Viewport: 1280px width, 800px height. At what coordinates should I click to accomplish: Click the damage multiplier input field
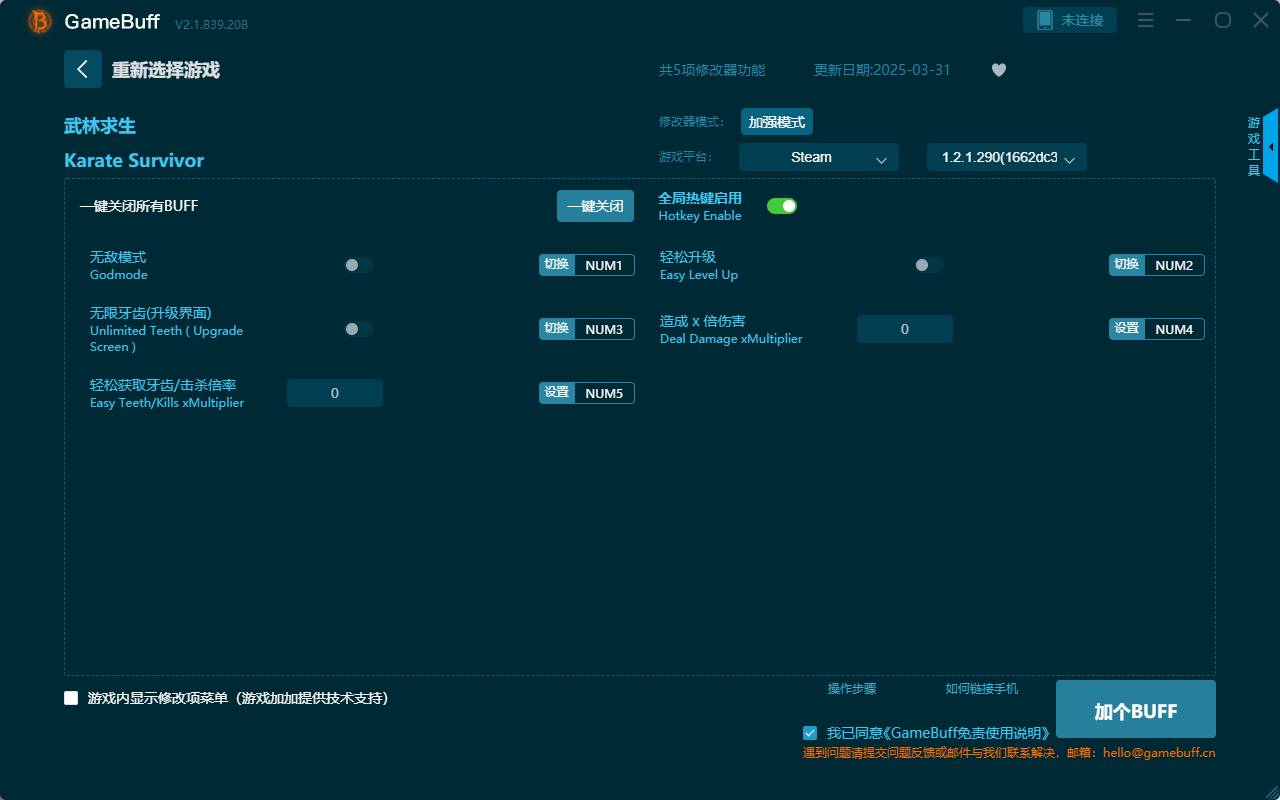904,328
